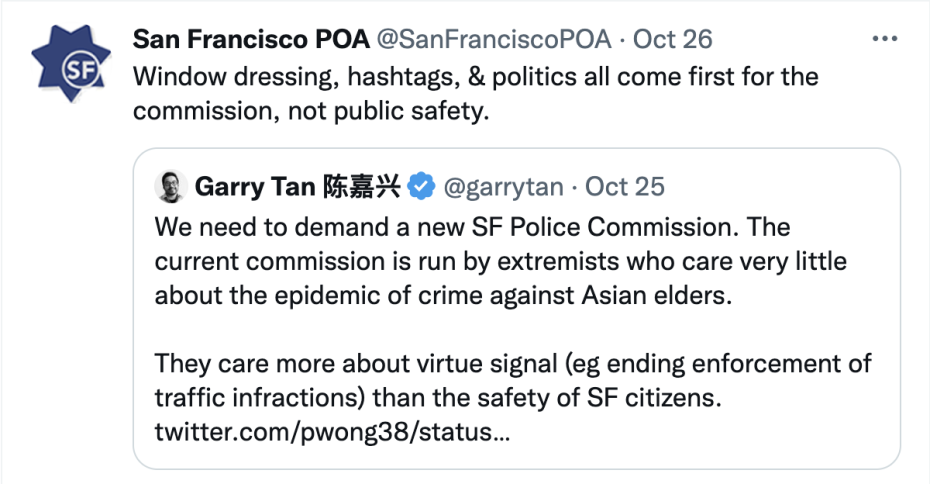Click the "traffic infractions" line in quoted tweet

tap(437, 398)
